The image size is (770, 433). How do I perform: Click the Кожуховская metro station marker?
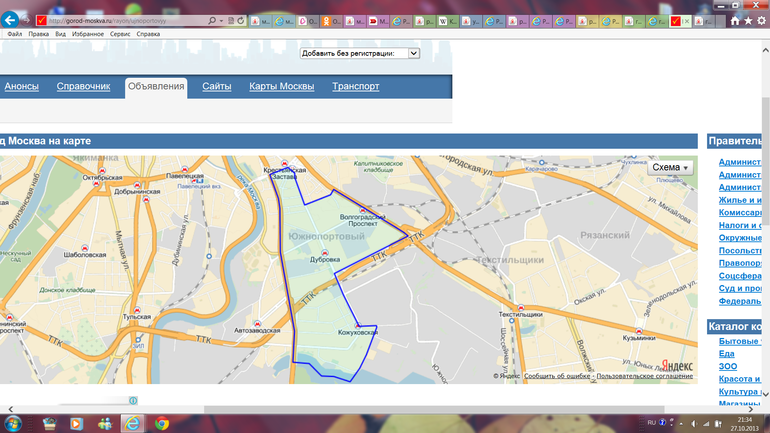[356, 323]
